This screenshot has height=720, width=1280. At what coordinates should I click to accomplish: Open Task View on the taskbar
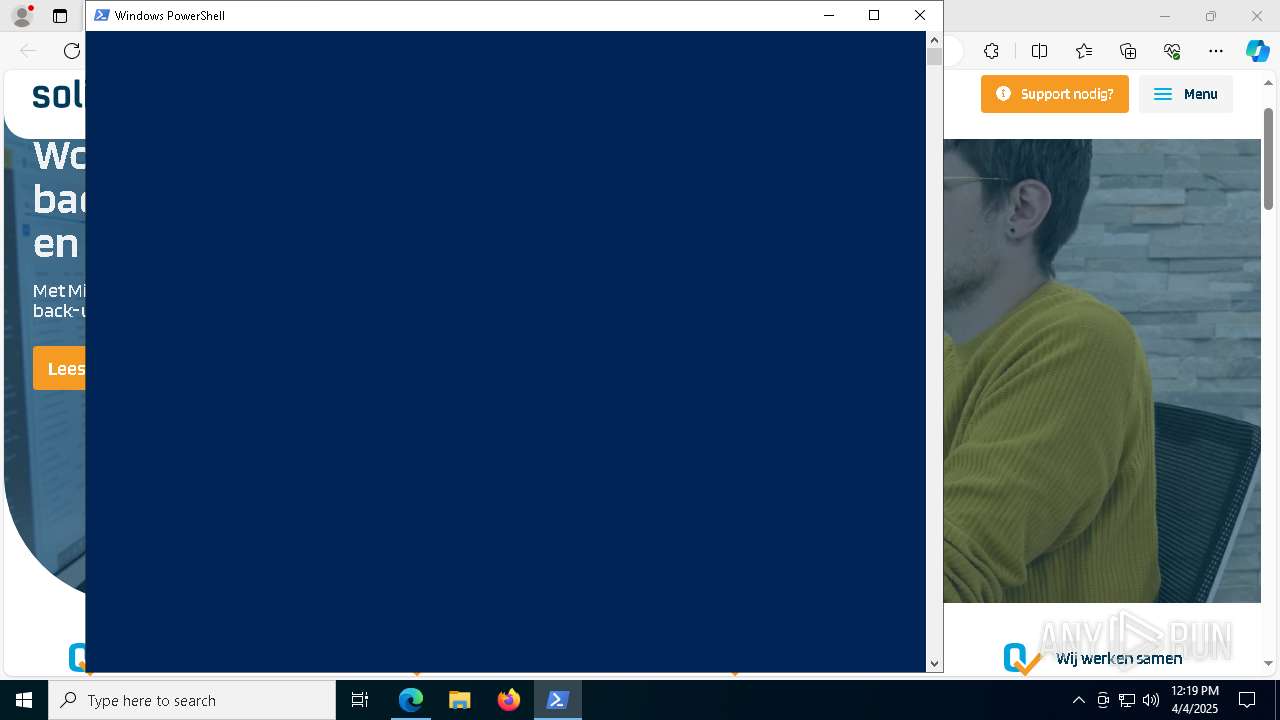pyautogui.click(x=360, y=700)
